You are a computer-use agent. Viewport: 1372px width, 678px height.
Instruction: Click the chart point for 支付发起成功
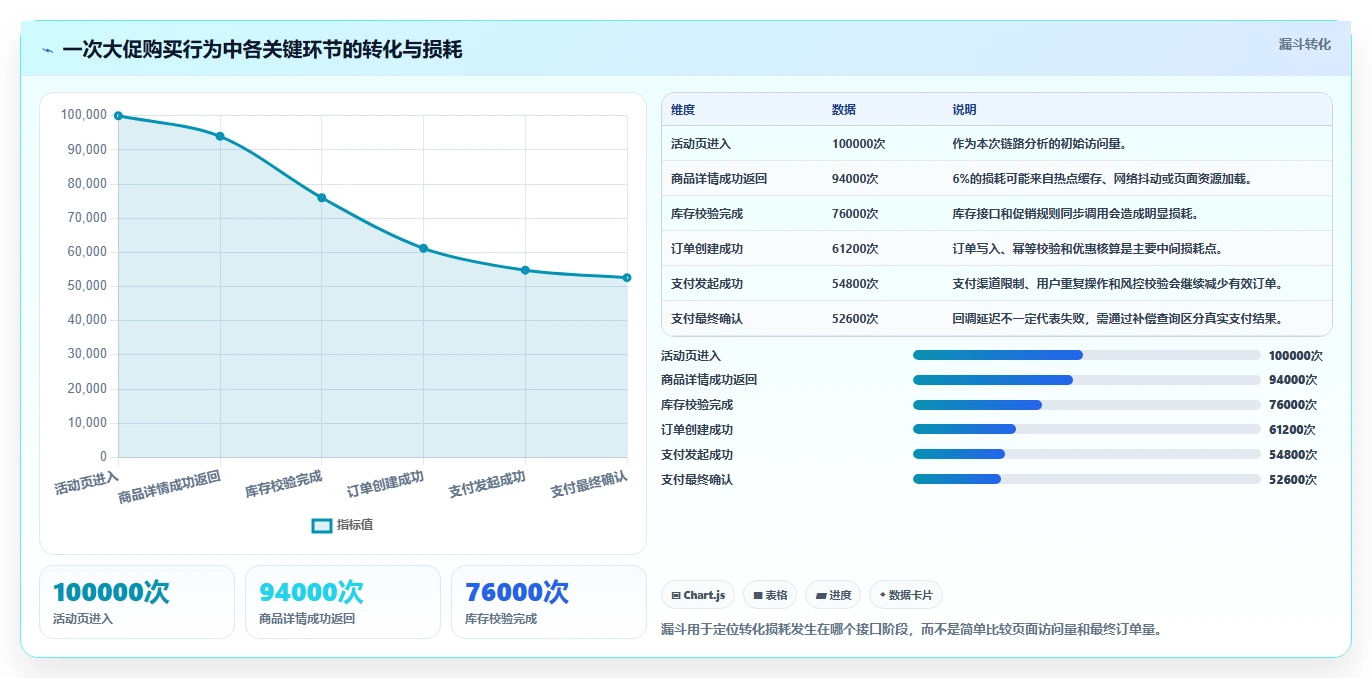coord(525,270)
